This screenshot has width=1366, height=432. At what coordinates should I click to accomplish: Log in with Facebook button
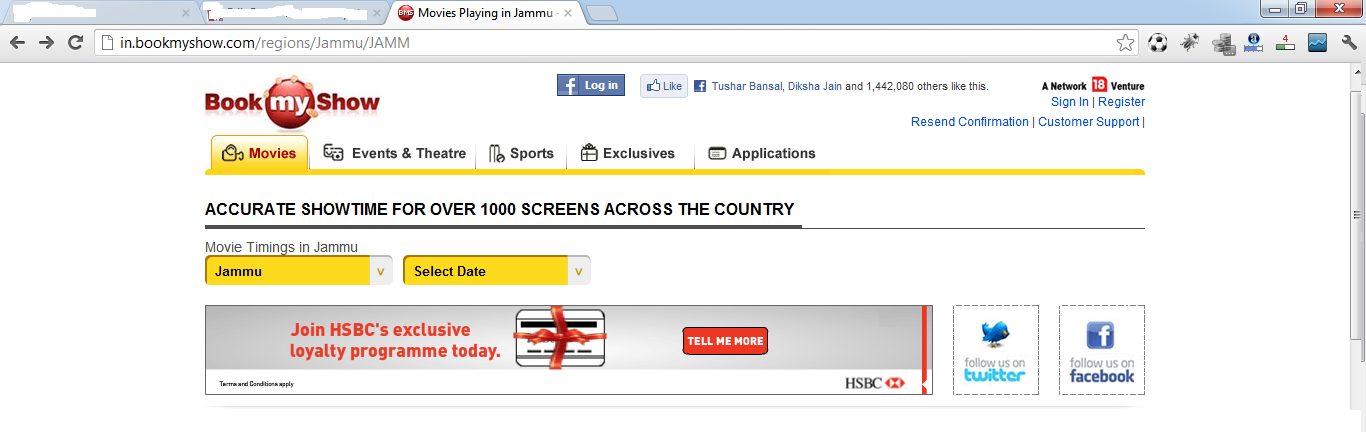(x=591, y=86)
